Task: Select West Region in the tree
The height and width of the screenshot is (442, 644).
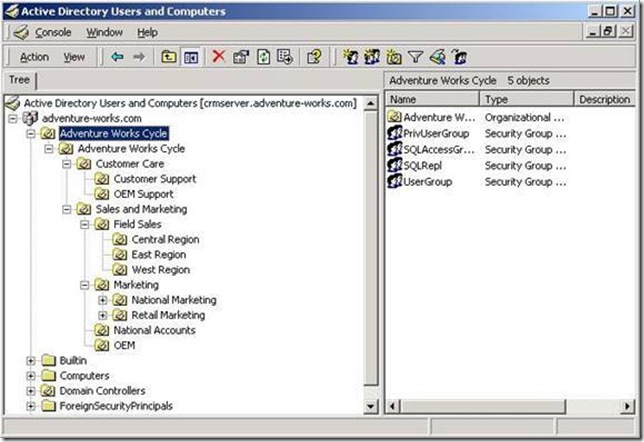Action: 161,270
